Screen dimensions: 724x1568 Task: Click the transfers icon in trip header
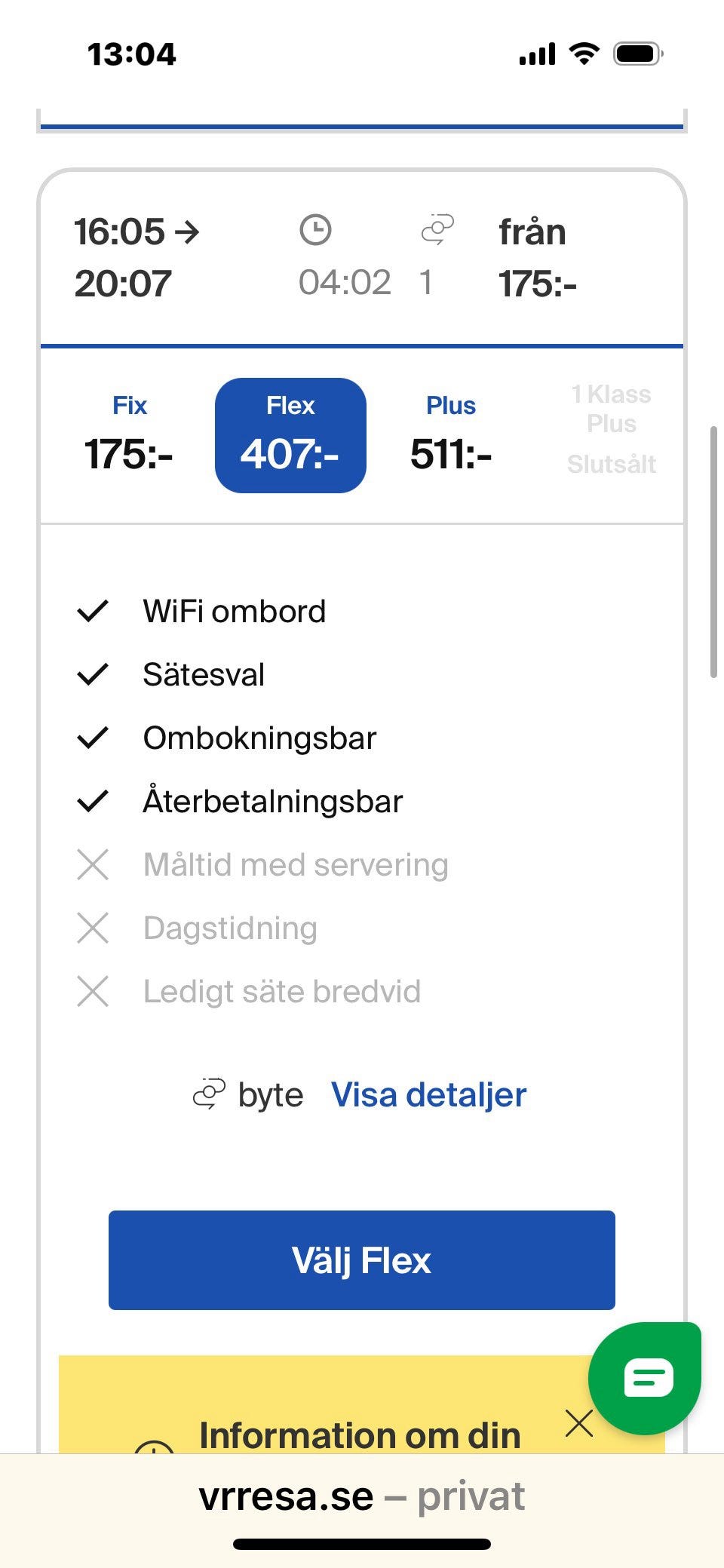pos(437,230)
